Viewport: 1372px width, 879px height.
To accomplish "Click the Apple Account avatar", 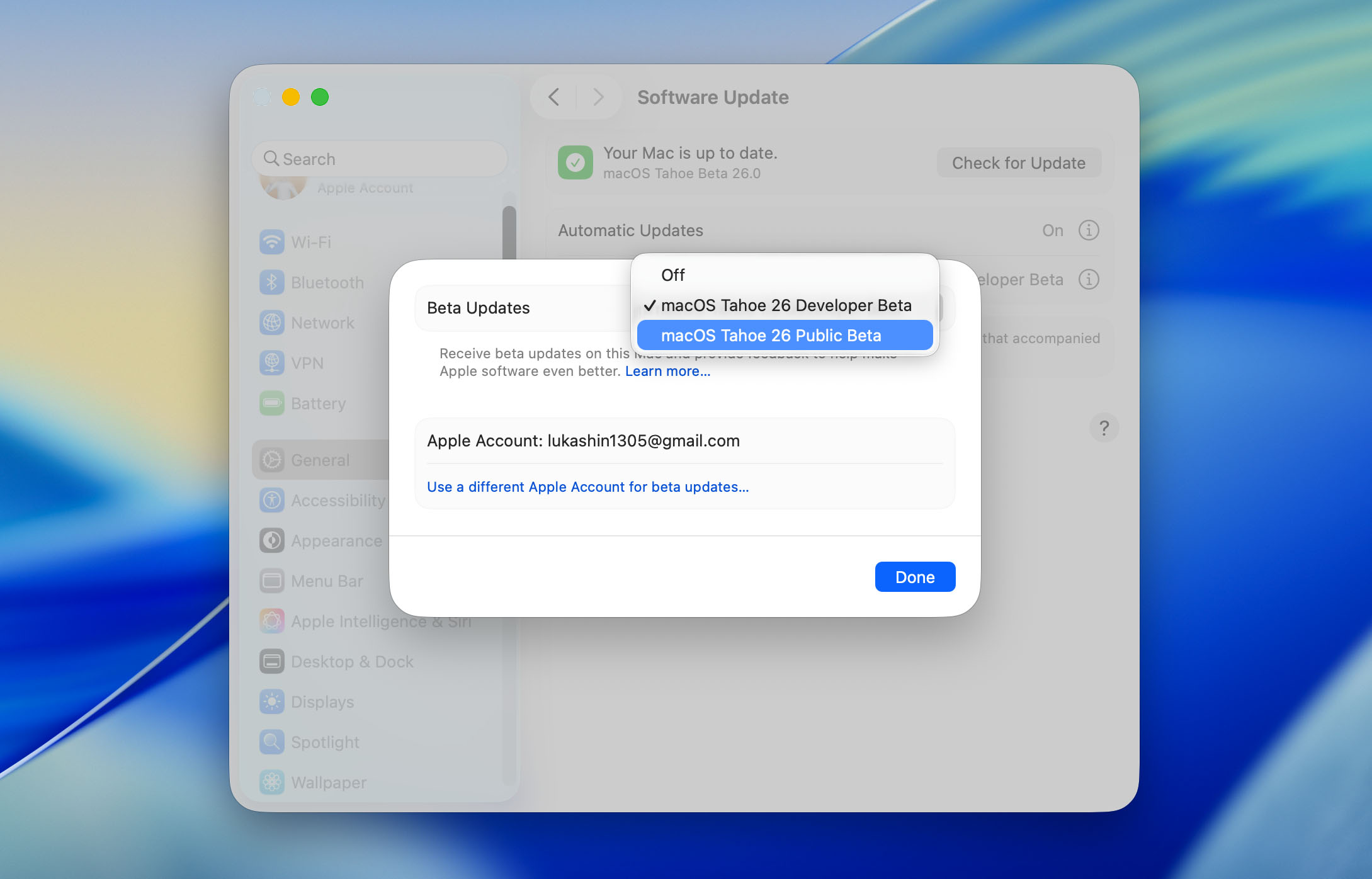I will coord(283,188).
